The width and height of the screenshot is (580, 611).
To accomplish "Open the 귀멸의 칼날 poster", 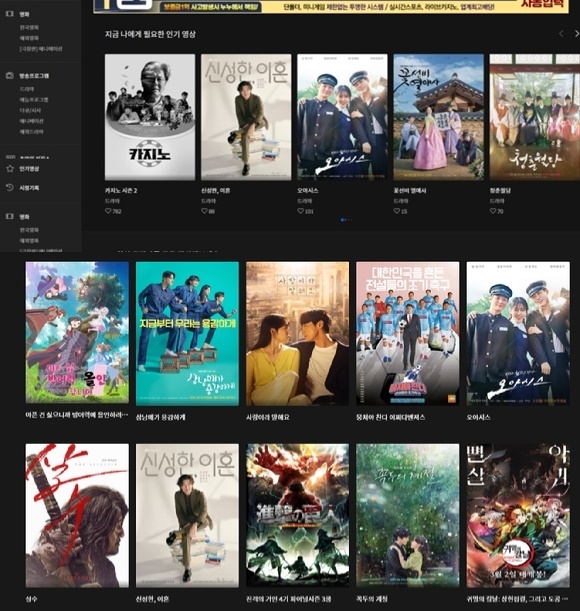I will [x=518, y=515].
